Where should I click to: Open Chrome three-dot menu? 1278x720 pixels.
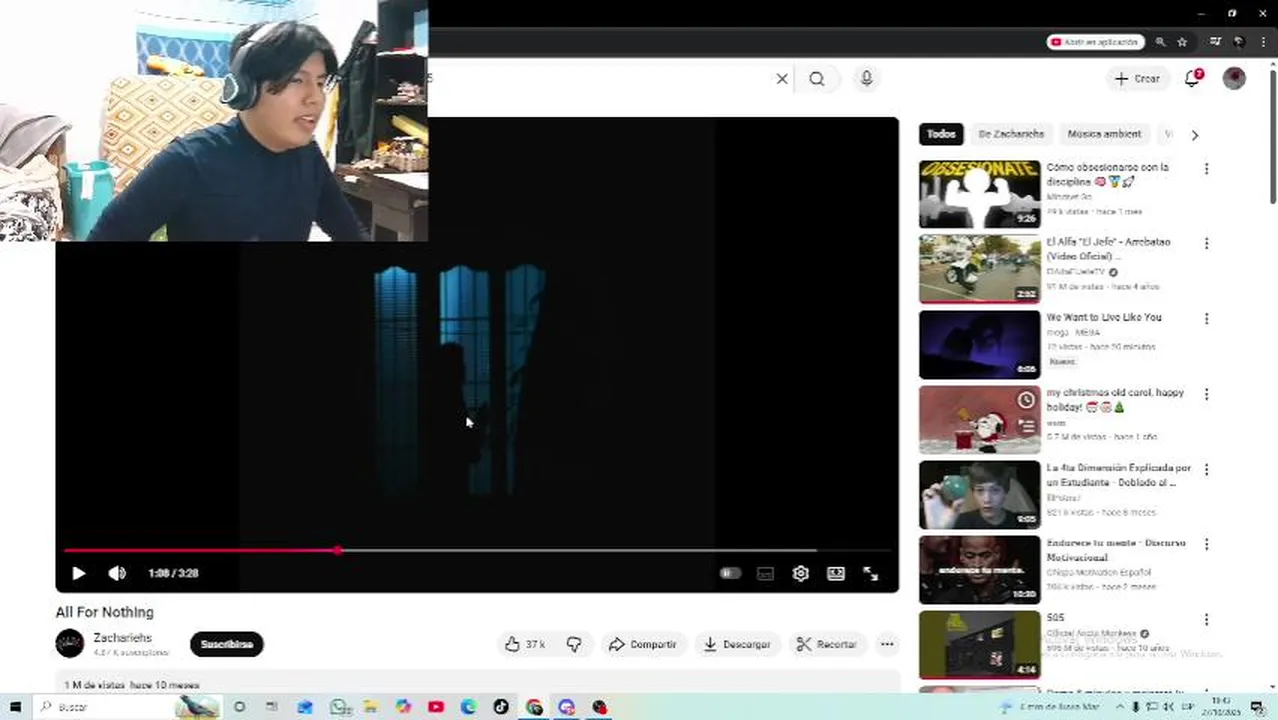[1264, 42]
